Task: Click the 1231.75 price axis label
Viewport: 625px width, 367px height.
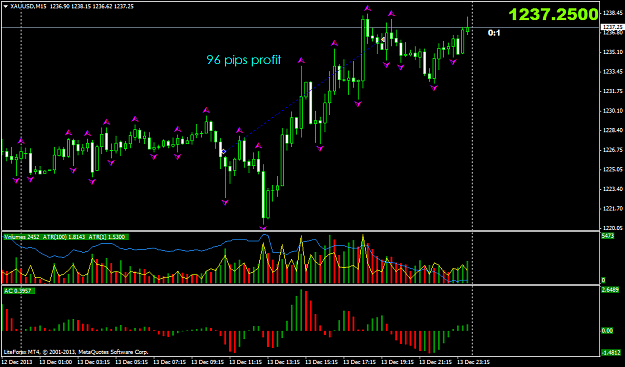Action: point(613,91)
